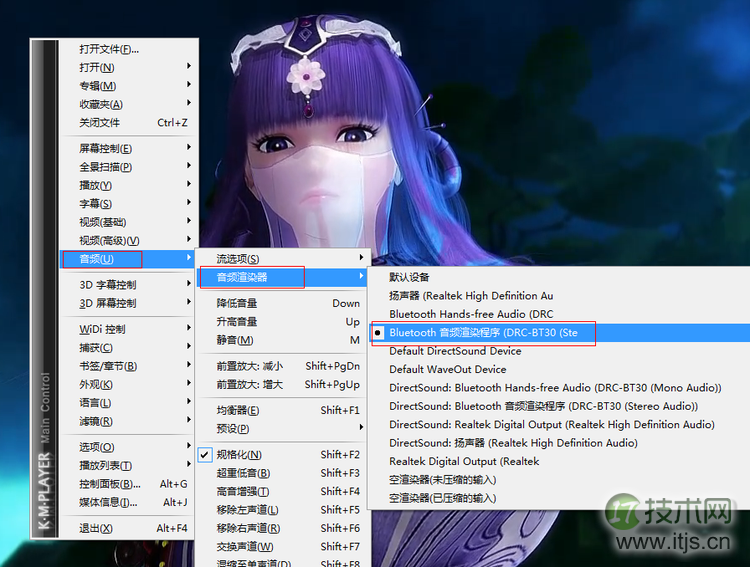Select 音频渲染器 submenu item
The image size is (750, 567).
click(282, 277)
